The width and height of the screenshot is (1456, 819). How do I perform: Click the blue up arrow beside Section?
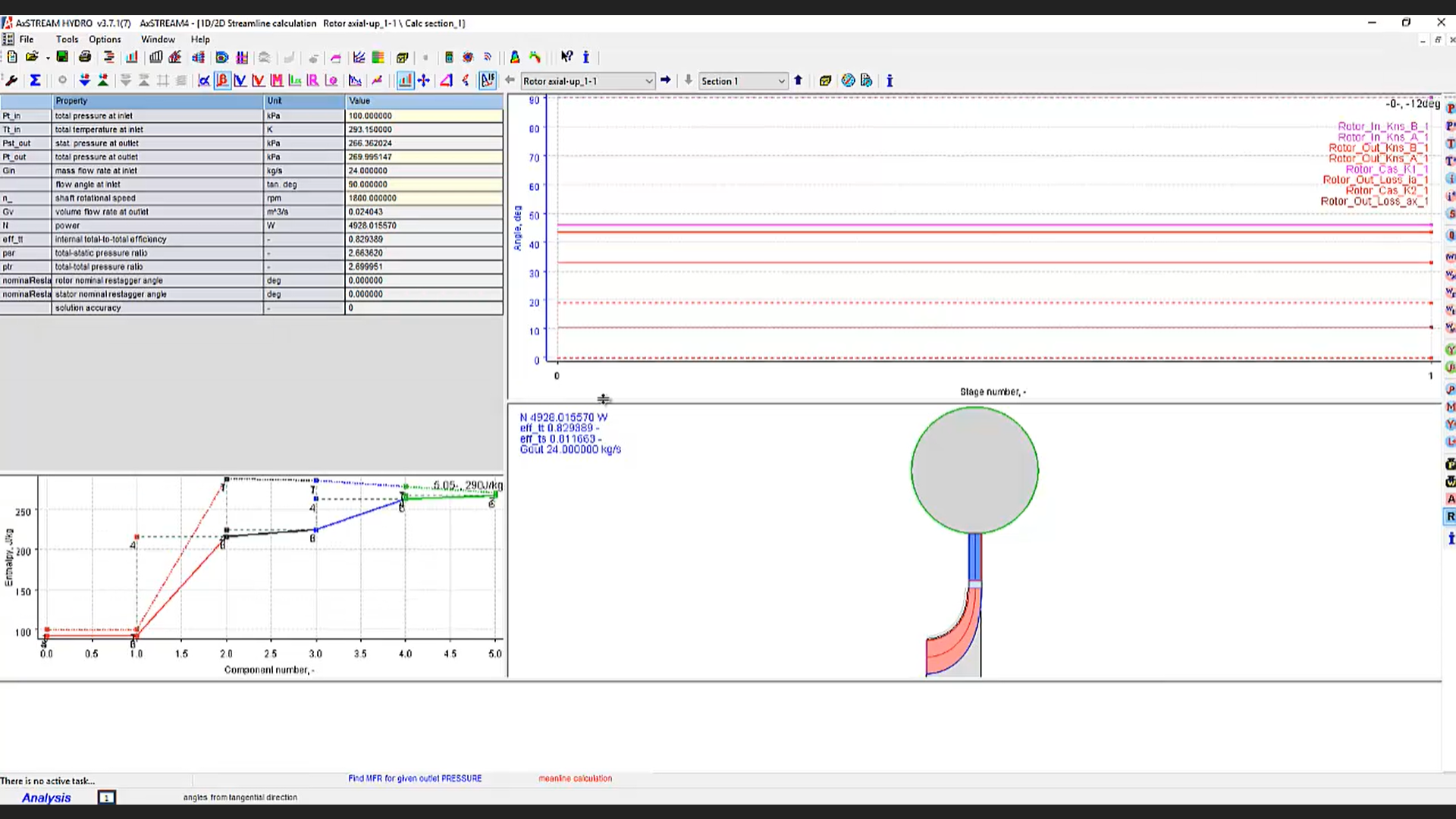click(798, 80)
